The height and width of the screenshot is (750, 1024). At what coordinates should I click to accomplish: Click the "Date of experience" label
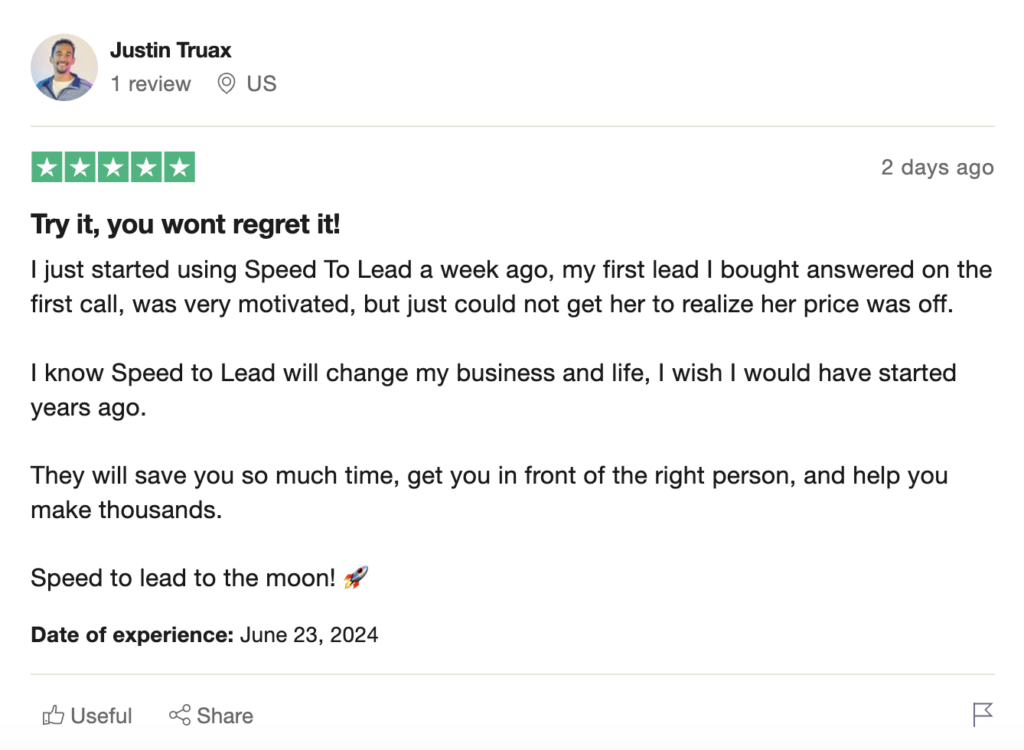point(132,634)
